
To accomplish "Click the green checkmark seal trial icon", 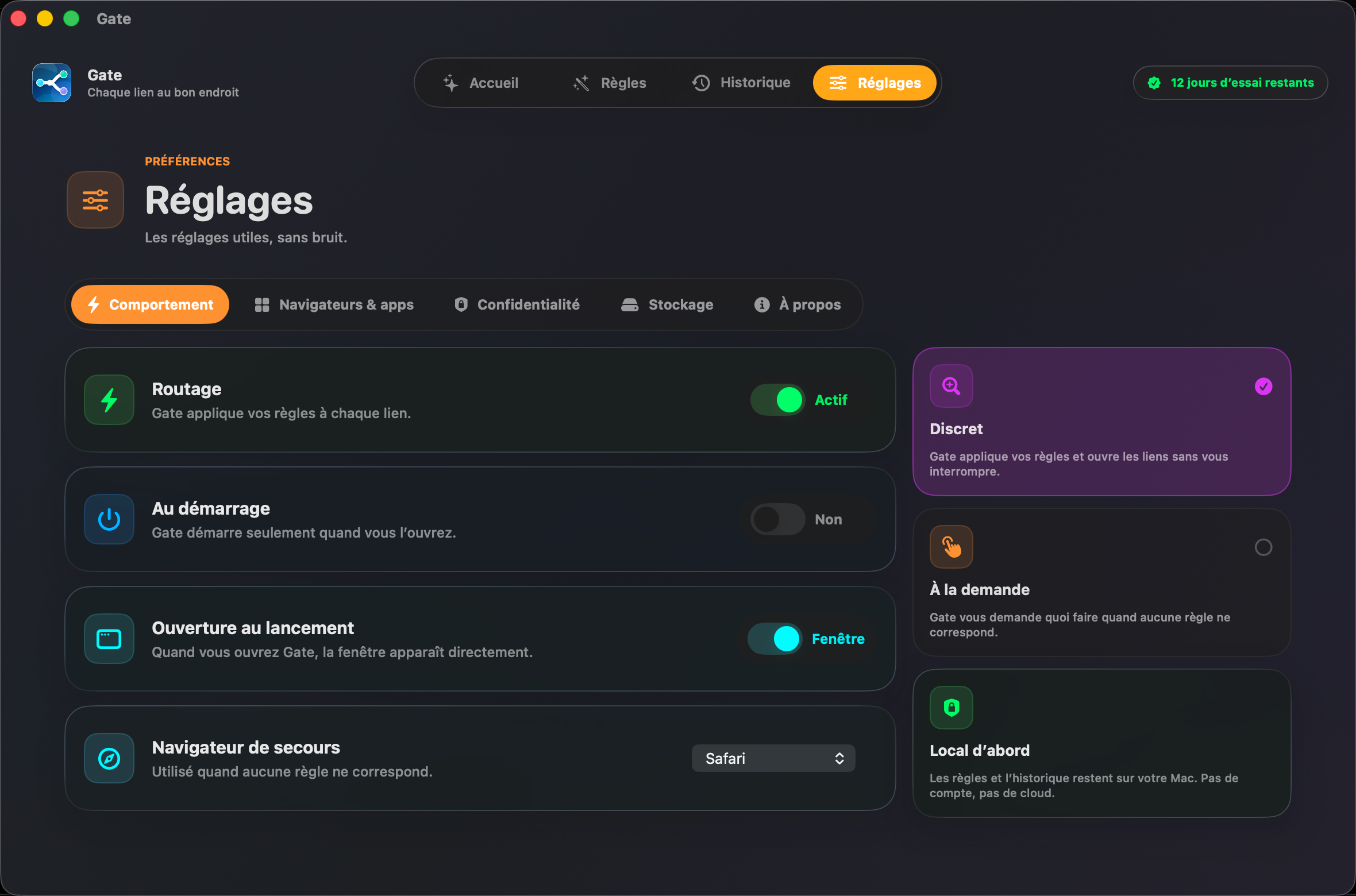I will point(1154,83).
